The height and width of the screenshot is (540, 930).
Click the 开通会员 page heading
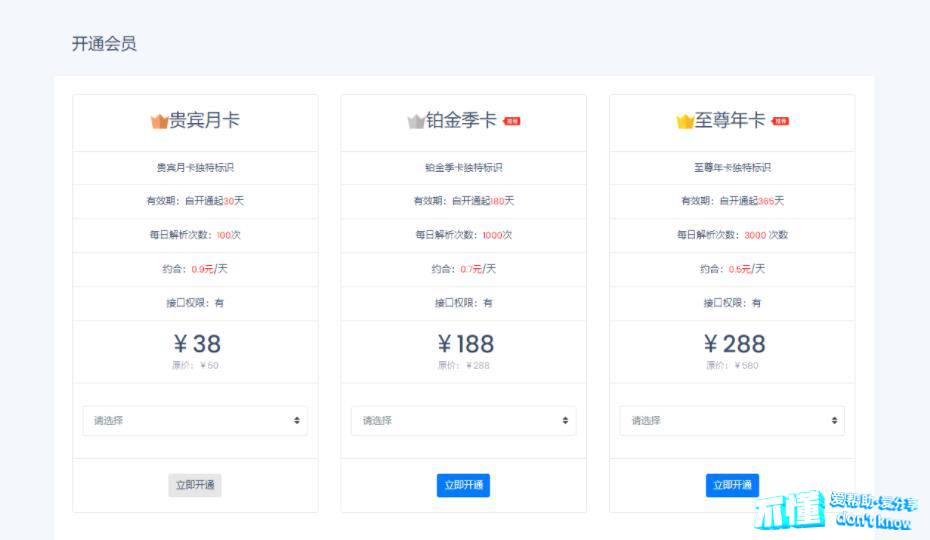104,44
